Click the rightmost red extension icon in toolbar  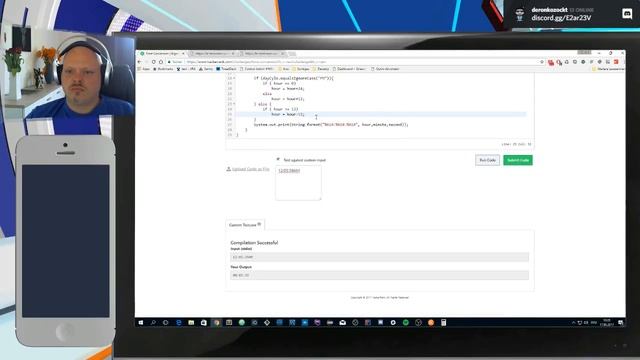tap(616, 62)
